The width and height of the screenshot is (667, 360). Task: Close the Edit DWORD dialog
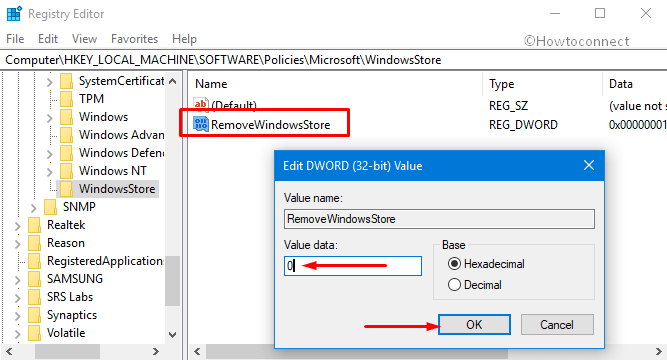589,165
